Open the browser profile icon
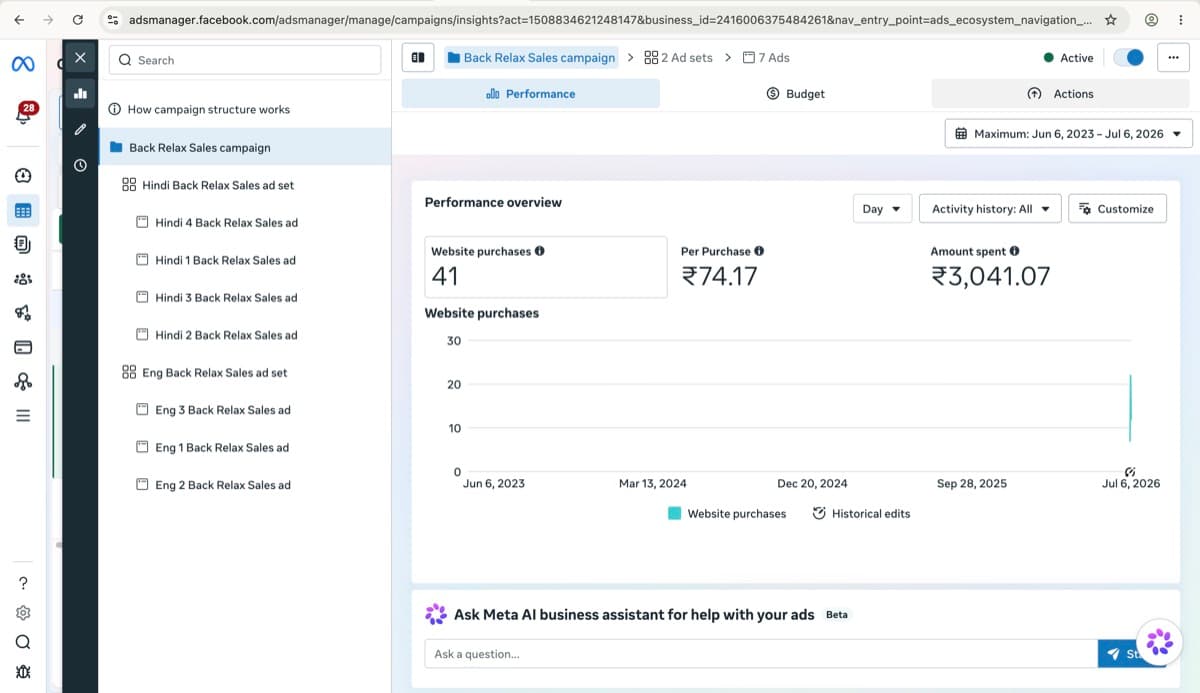This screenshot has width=1200, height=693. [x=1152, y=19]
